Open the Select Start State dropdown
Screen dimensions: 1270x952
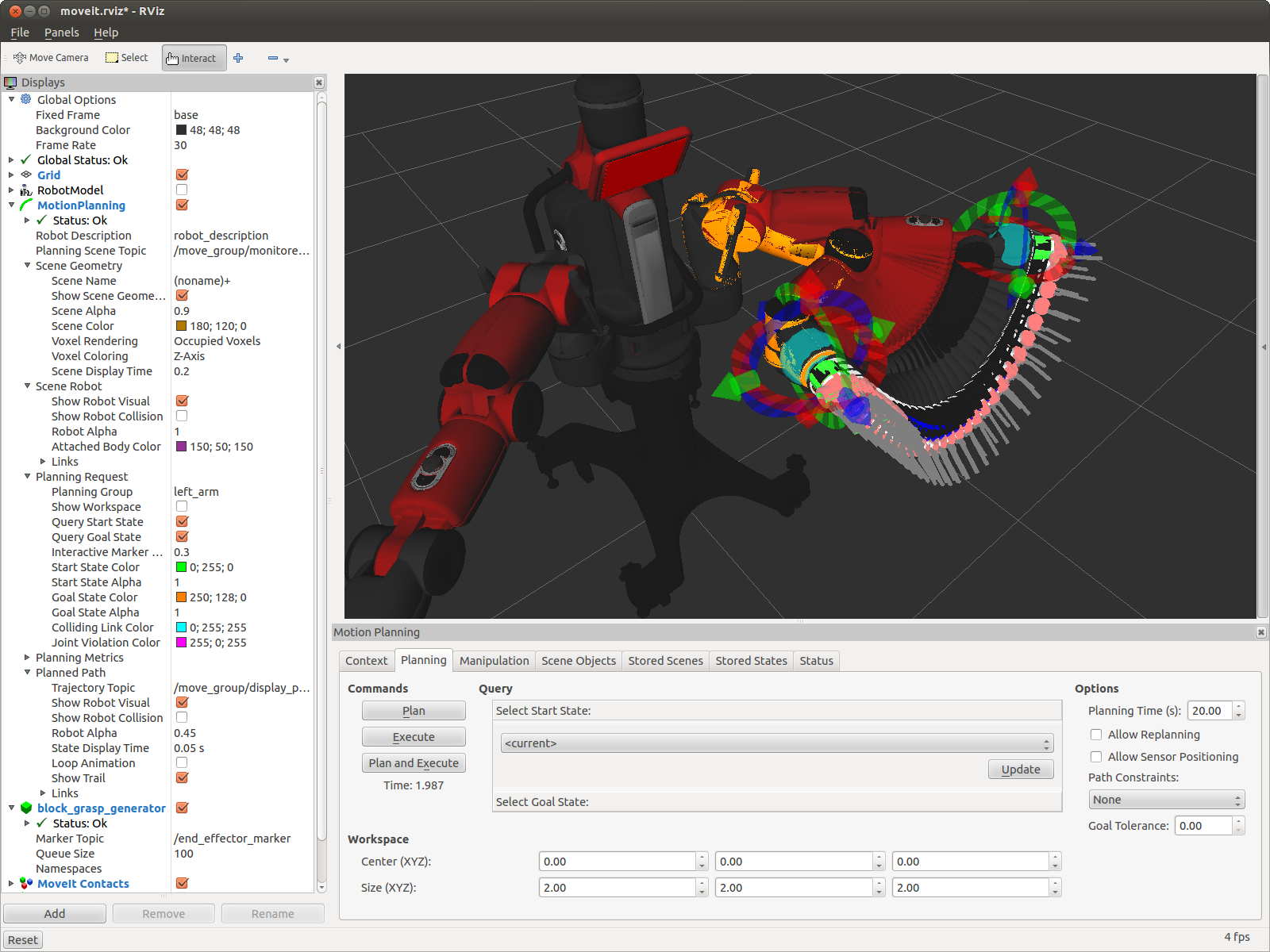click(x=776, y=743)
